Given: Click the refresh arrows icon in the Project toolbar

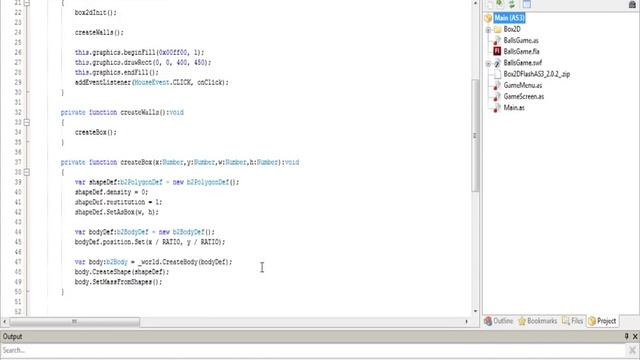Looking at the screenshot, I should click(512, 4).
